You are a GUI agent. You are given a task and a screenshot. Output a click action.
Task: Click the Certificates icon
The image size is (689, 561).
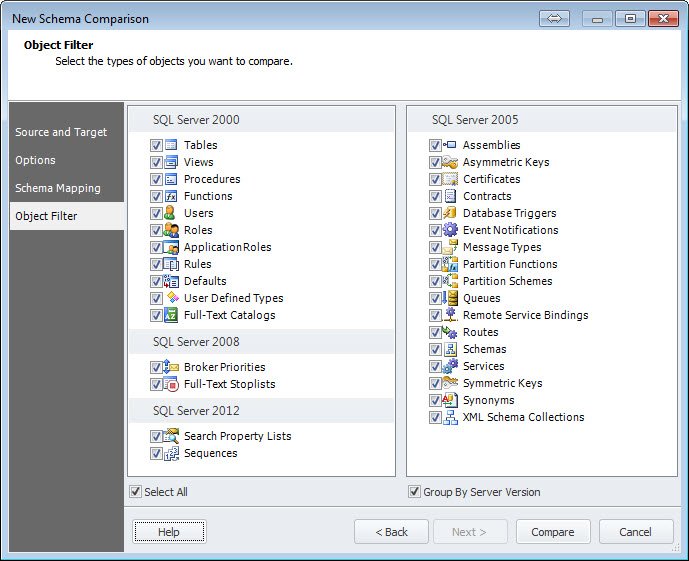point(450,179)
